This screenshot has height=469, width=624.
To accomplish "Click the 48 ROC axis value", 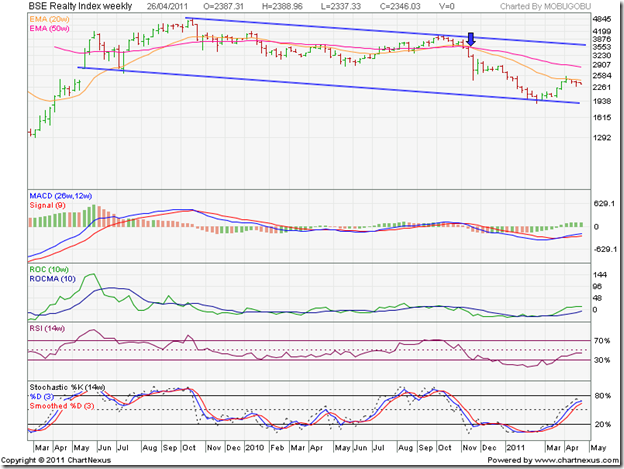I will coord(598,298).
